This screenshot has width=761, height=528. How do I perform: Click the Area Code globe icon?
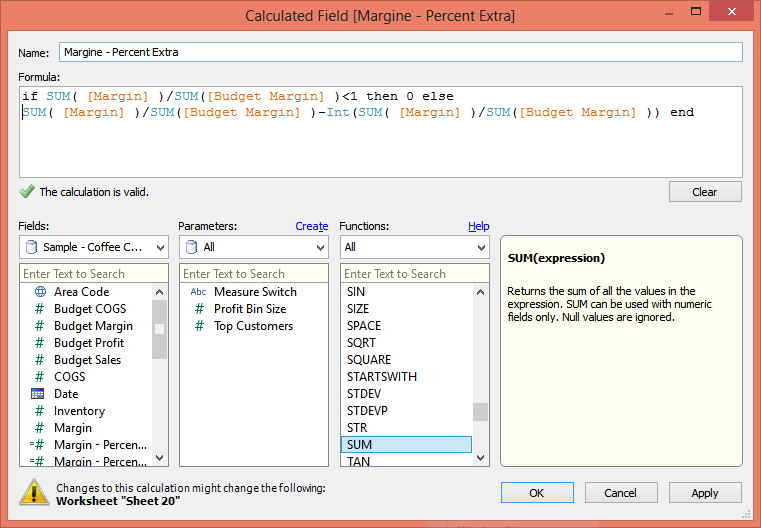(x=40, y=292)
